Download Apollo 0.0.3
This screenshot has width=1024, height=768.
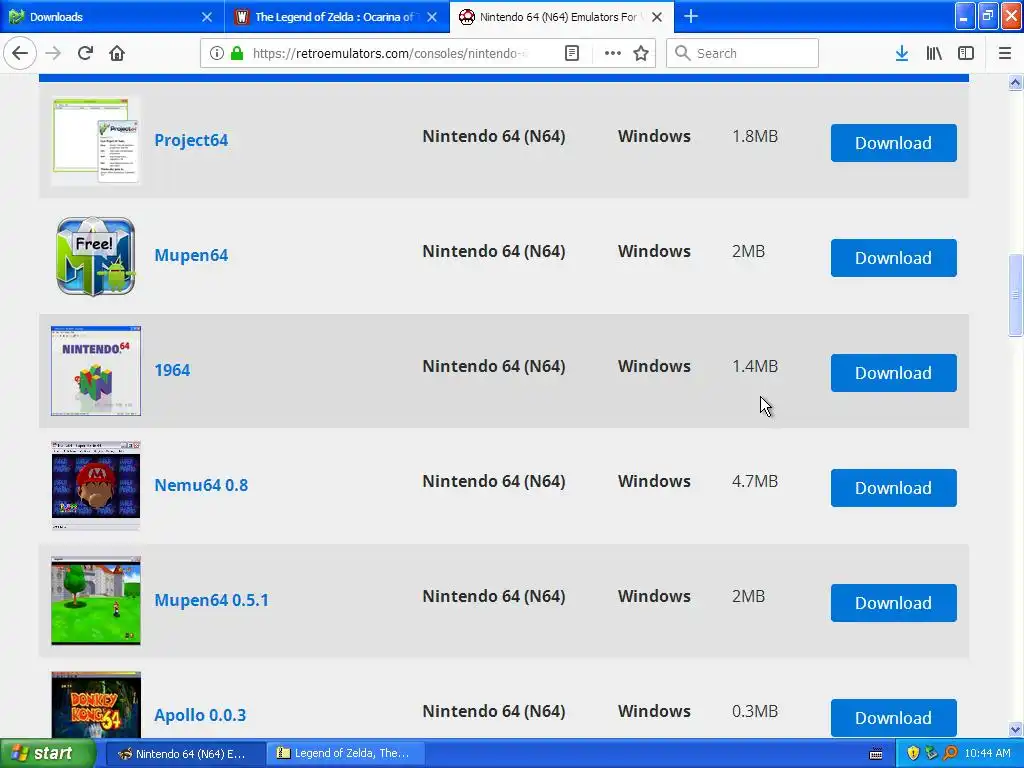coord(893,718)
